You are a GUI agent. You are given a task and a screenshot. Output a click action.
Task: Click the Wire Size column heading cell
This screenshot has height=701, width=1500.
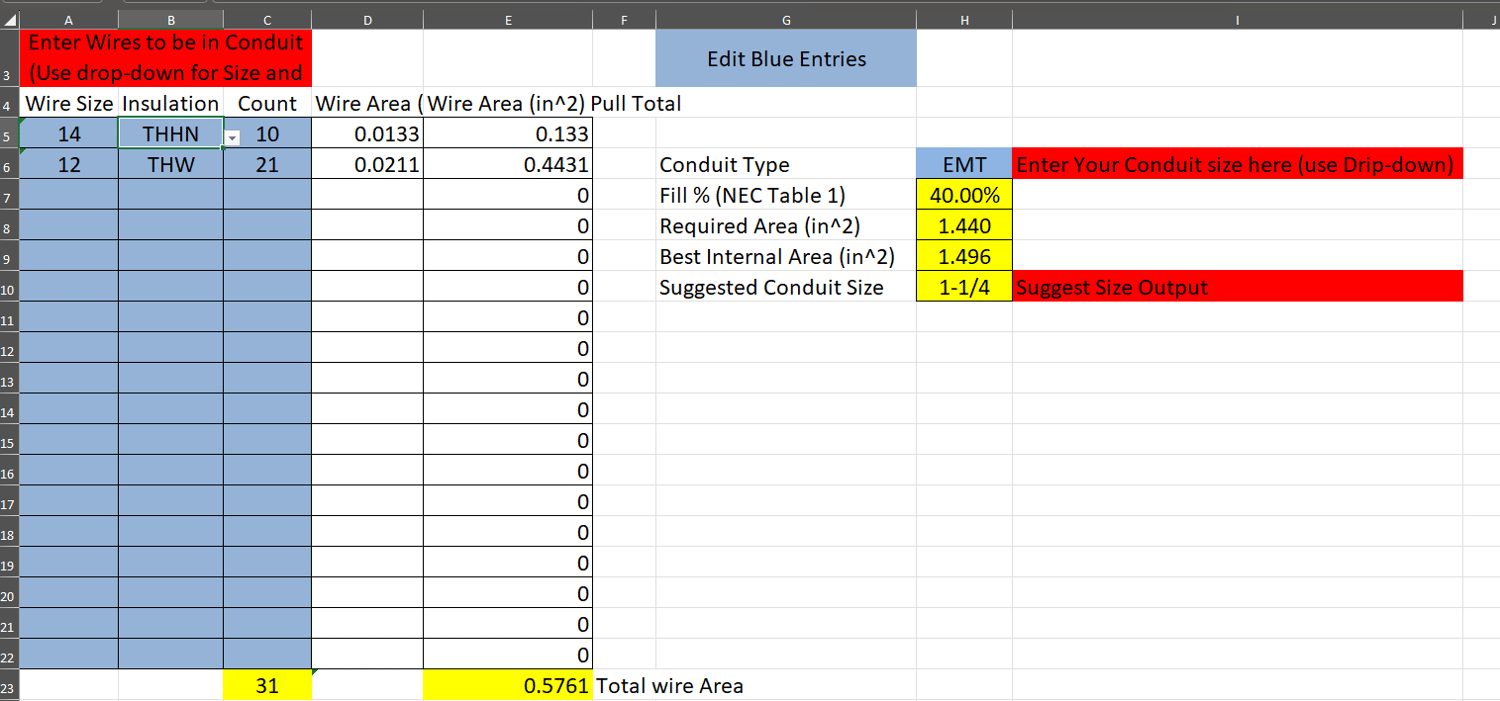(x=69, y=103)
